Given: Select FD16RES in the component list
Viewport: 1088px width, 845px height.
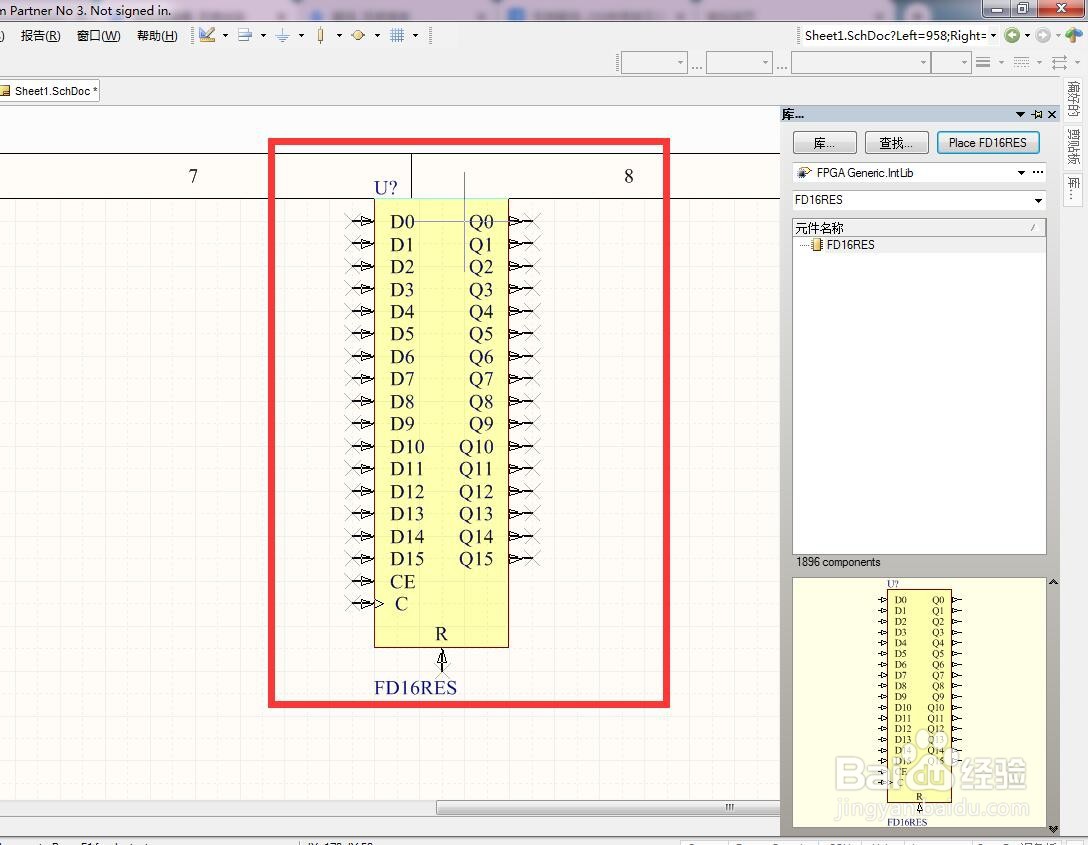Looking at the screenshot, I should (850, 245).
